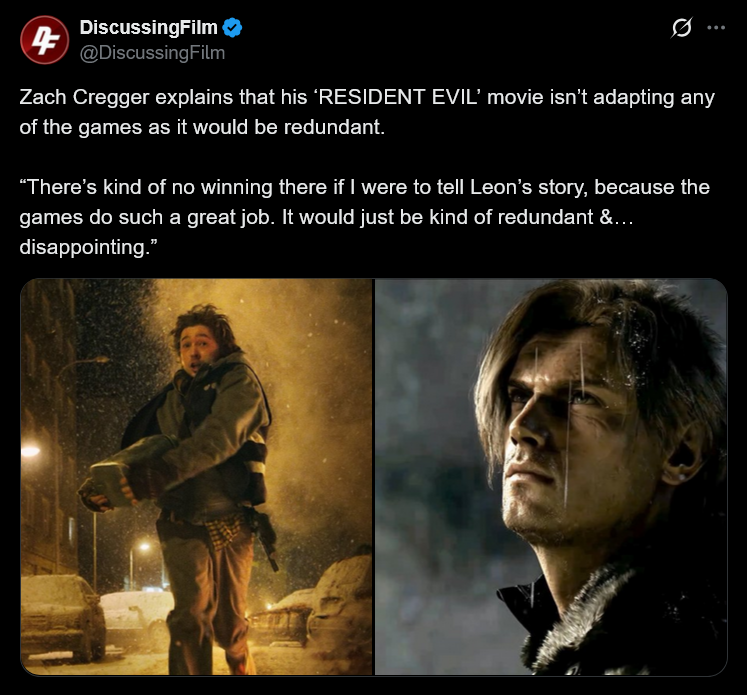
Task: Open the DiscussingFilm profile avatar
Action: pyautogui.click(x=44, y=40)
